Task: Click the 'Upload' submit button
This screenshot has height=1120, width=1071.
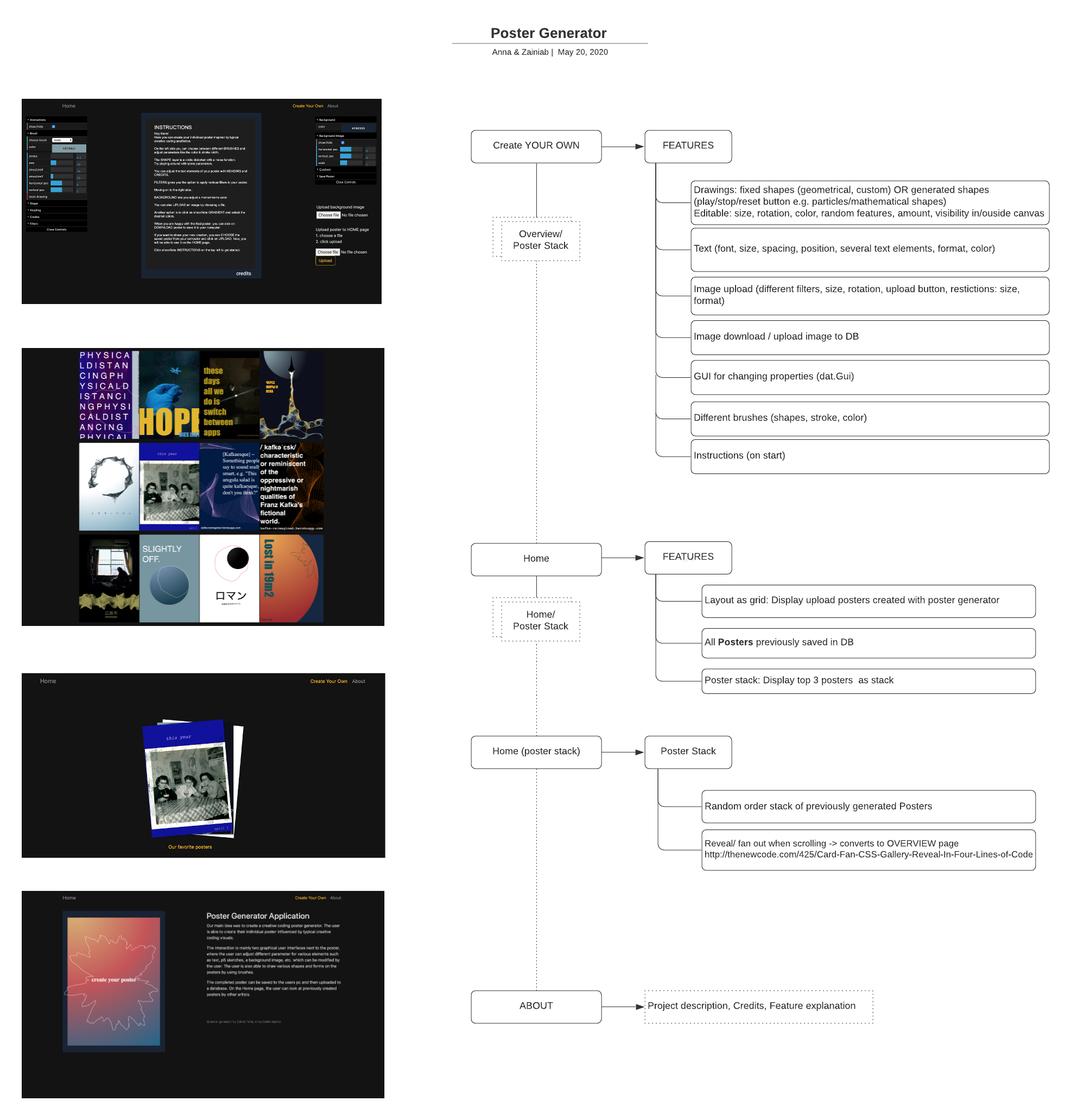Action: (x=325, y=260)
